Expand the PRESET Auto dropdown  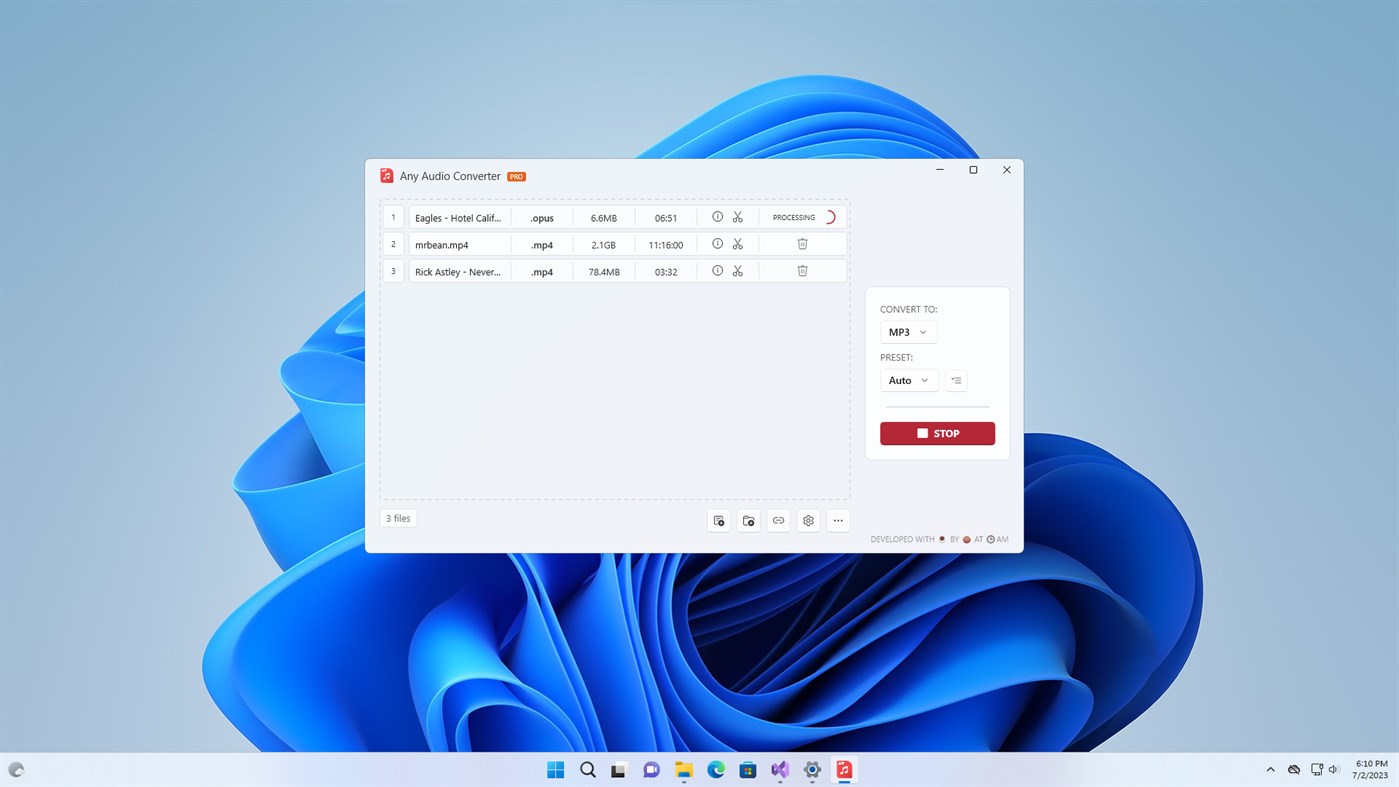point(907,380)
